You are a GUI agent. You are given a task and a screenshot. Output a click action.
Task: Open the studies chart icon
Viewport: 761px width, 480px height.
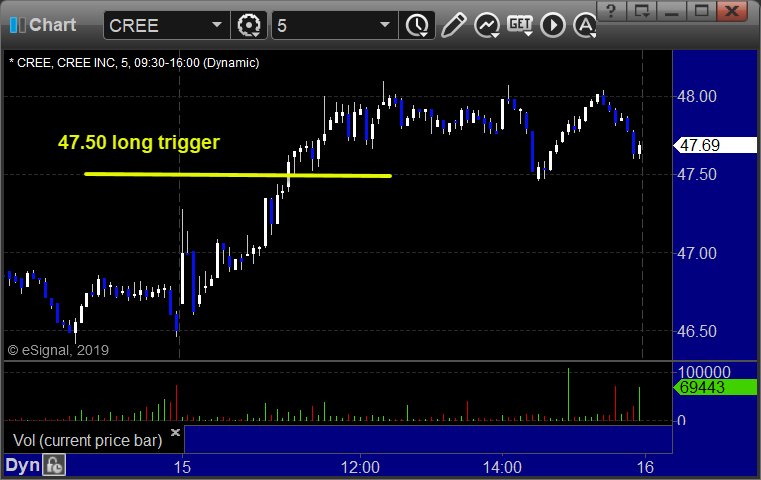pyautogui.click(x=487, y=25)
